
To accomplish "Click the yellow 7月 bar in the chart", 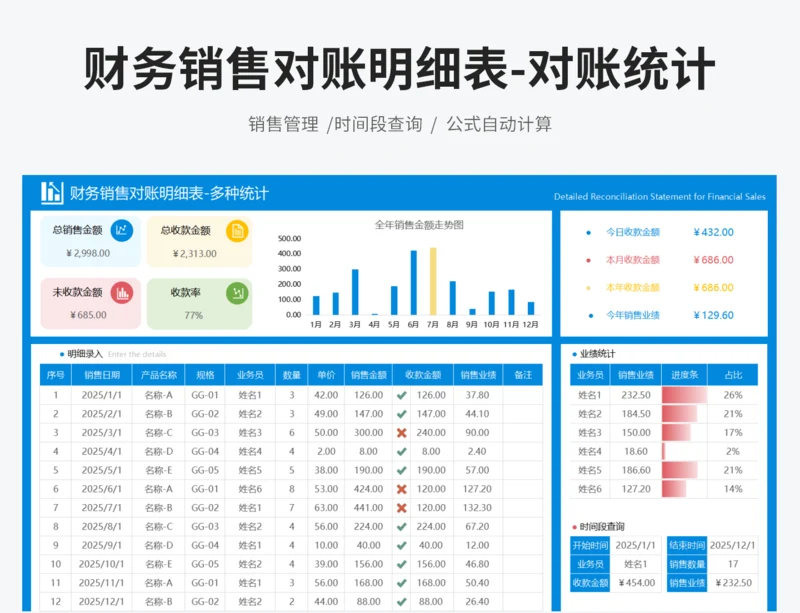I will pyautogui.click(x=433, y=281).
